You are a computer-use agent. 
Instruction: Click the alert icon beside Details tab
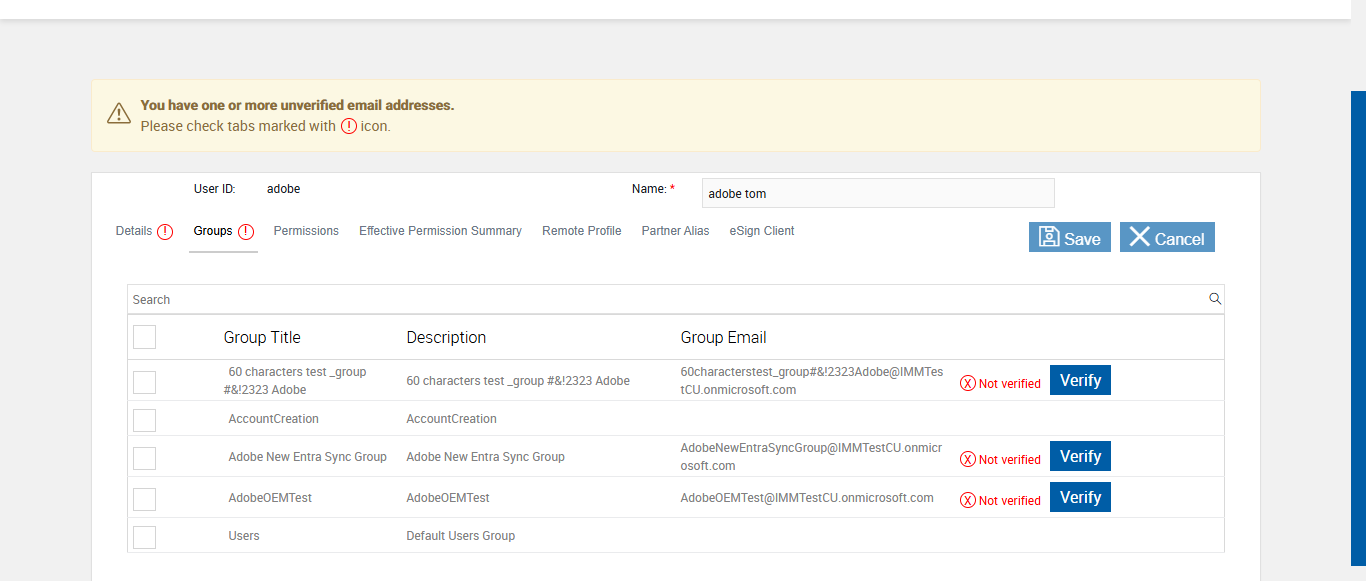point(165,231)
